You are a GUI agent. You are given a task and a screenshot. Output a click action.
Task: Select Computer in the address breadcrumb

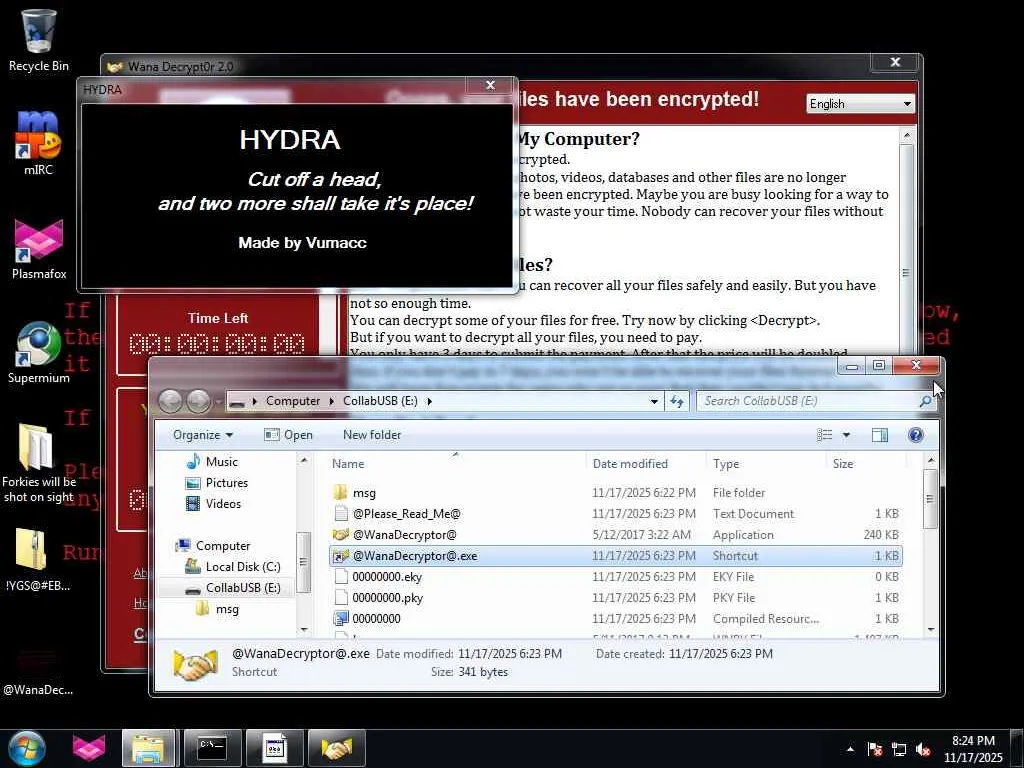[293, 401]
